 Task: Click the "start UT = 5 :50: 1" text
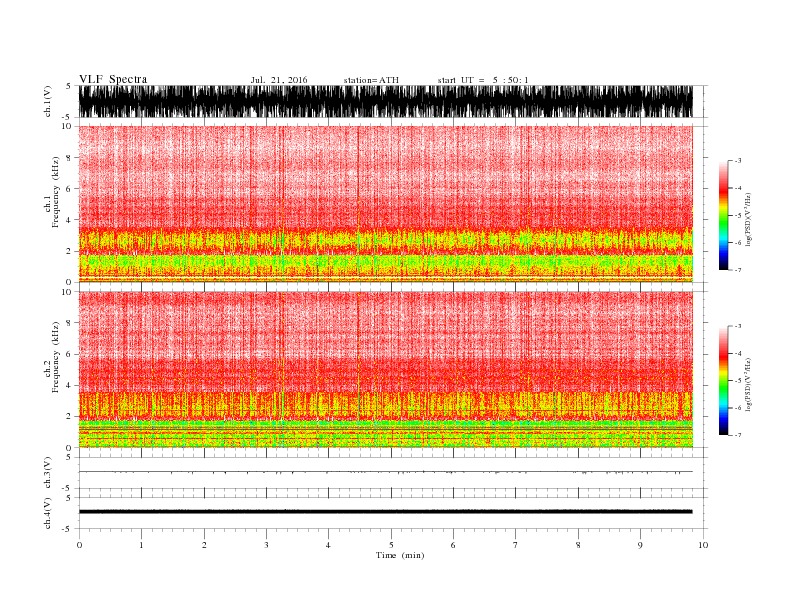click(483, 80)
